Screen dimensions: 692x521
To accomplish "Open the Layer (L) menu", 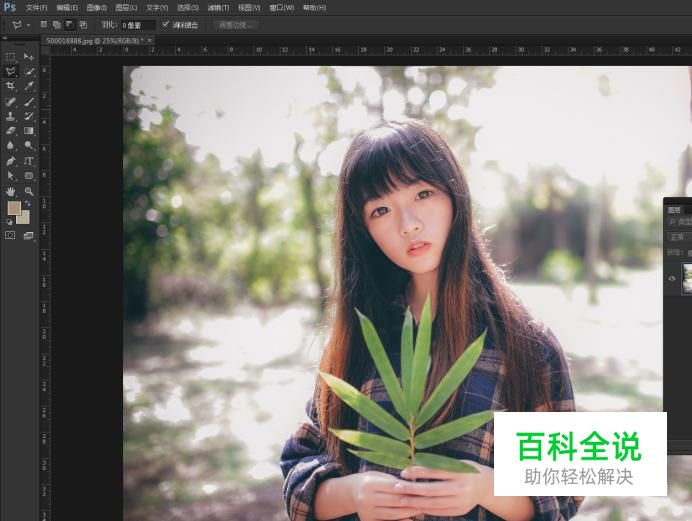I will coord(126,8).
